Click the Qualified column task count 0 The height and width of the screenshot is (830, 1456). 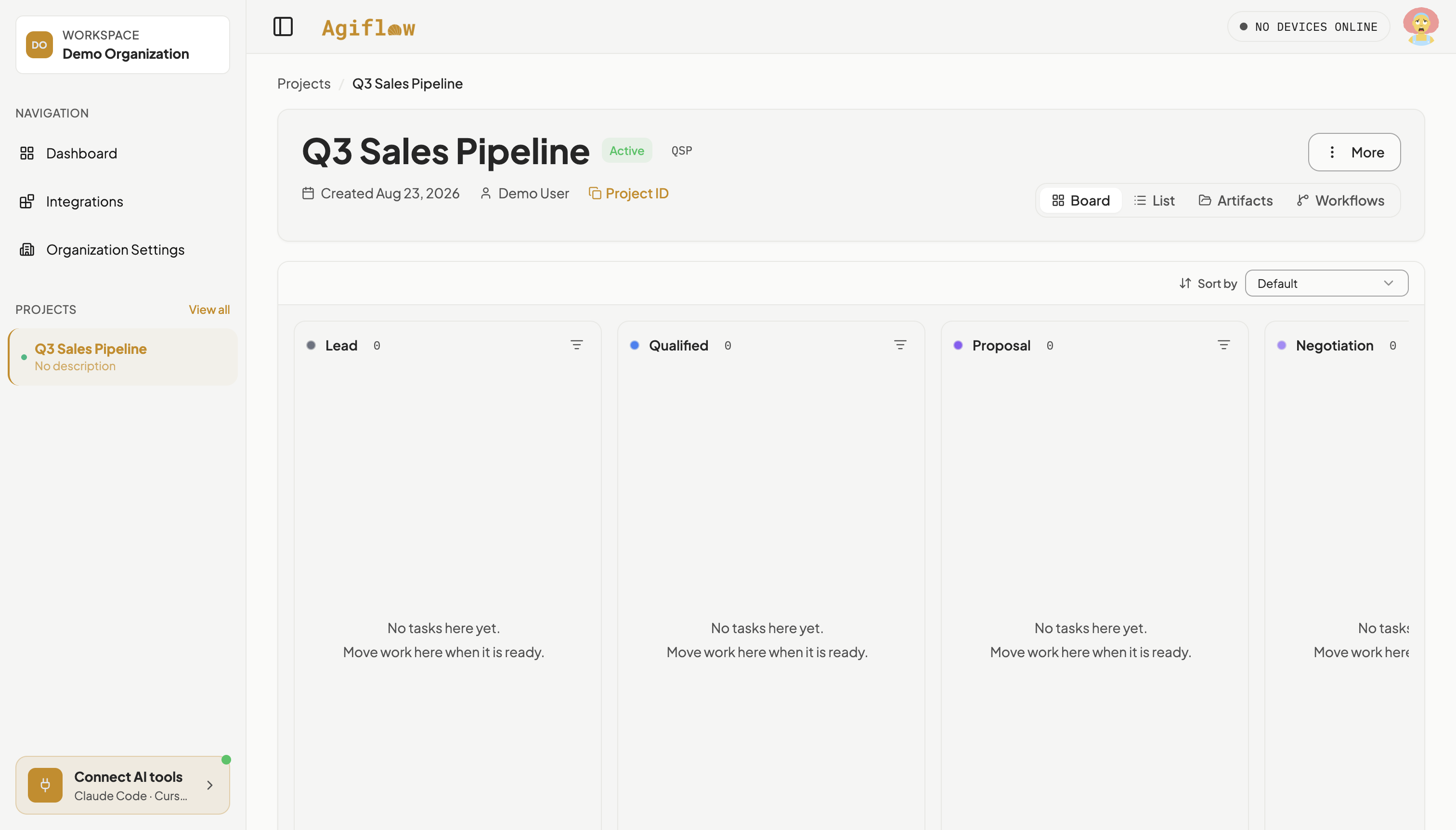pos(728,346)
